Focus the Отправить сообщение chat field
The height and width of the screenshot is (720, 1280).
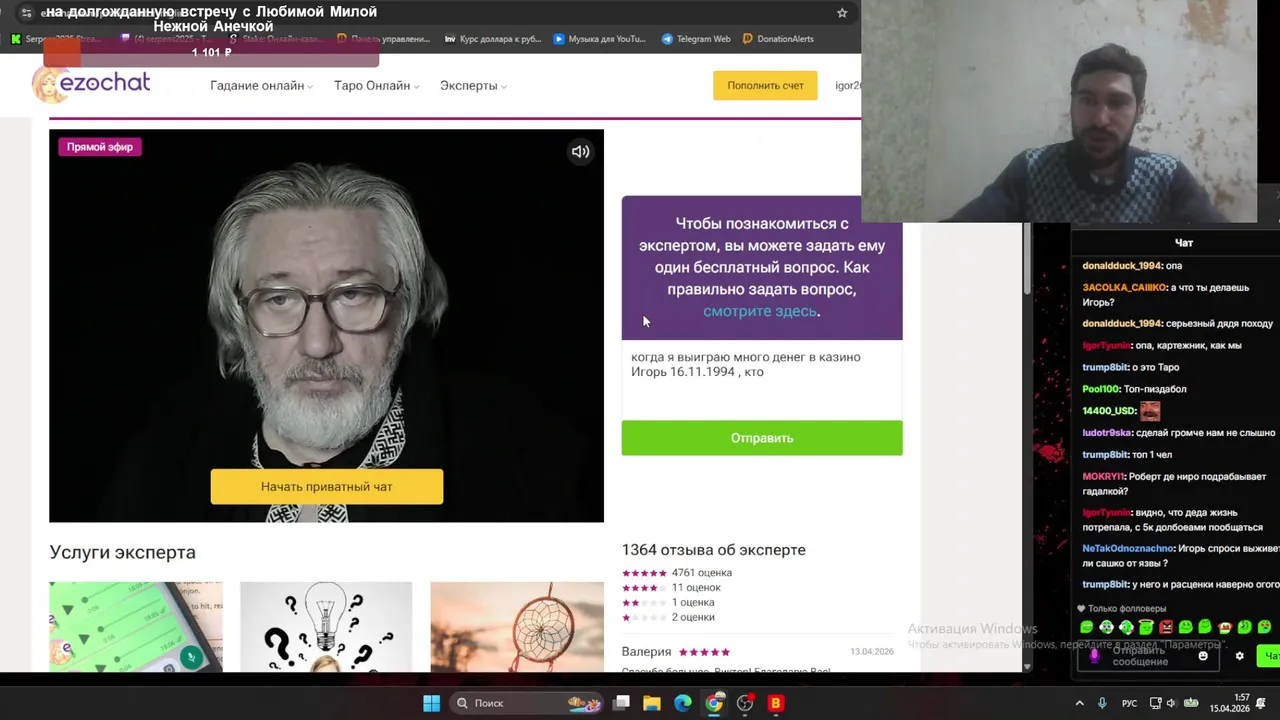tap(1148, 656)
